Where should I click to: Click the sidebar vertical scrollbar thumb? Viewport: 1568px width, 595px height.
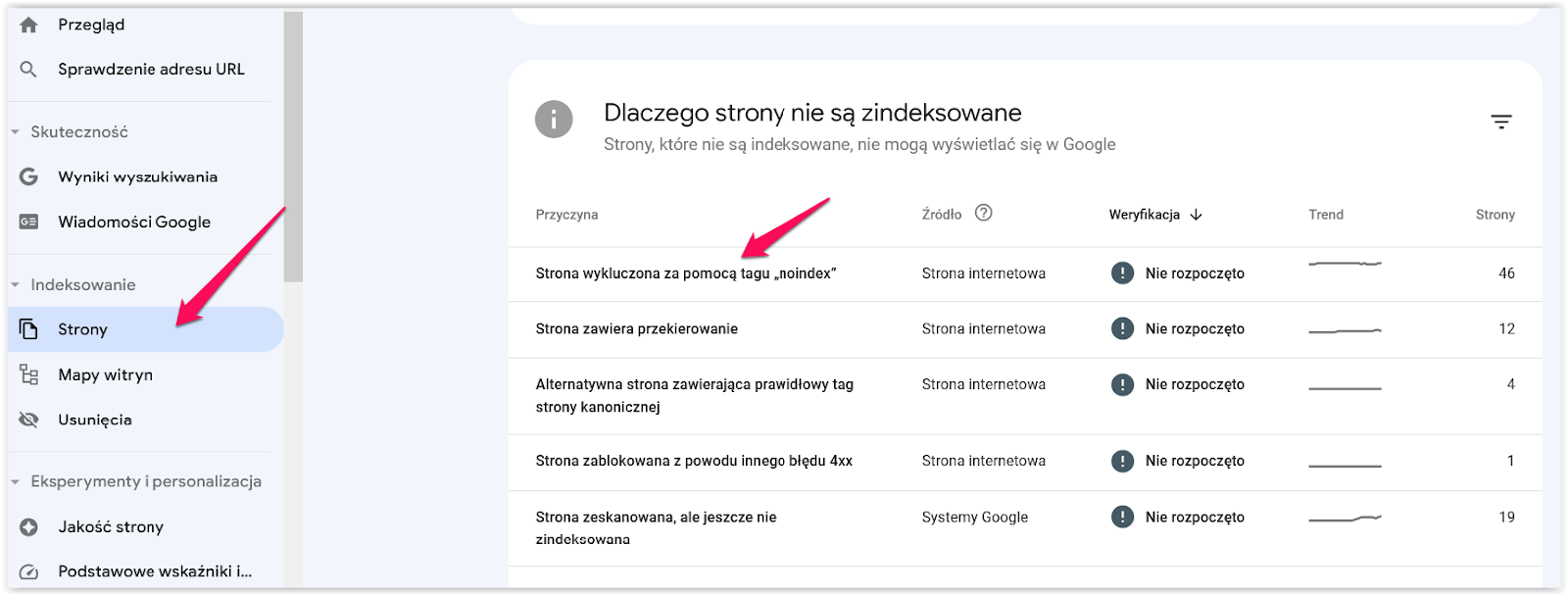coord(293,147)
